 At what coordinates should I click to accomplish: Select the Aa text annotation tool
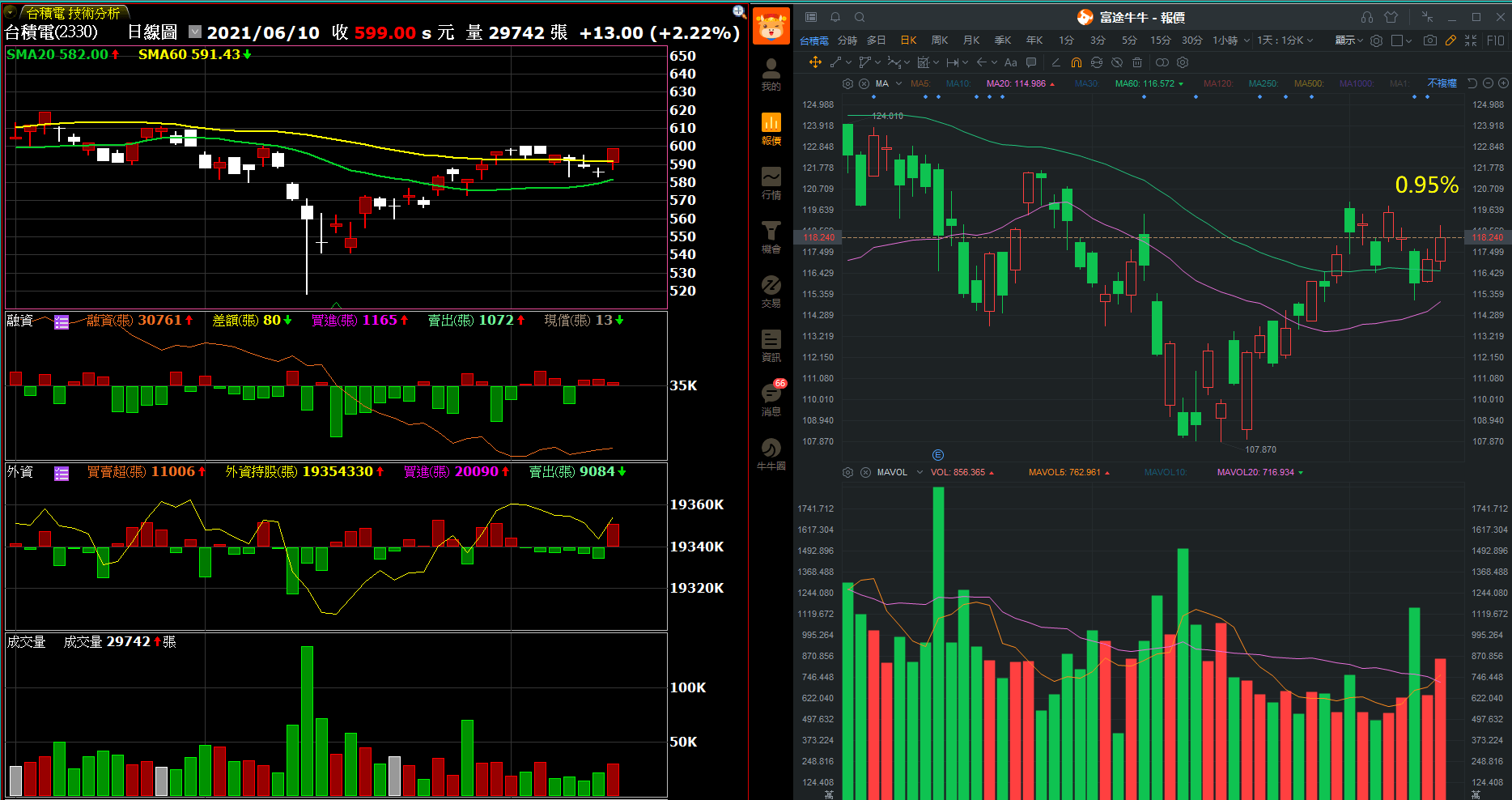point(1010,62)
